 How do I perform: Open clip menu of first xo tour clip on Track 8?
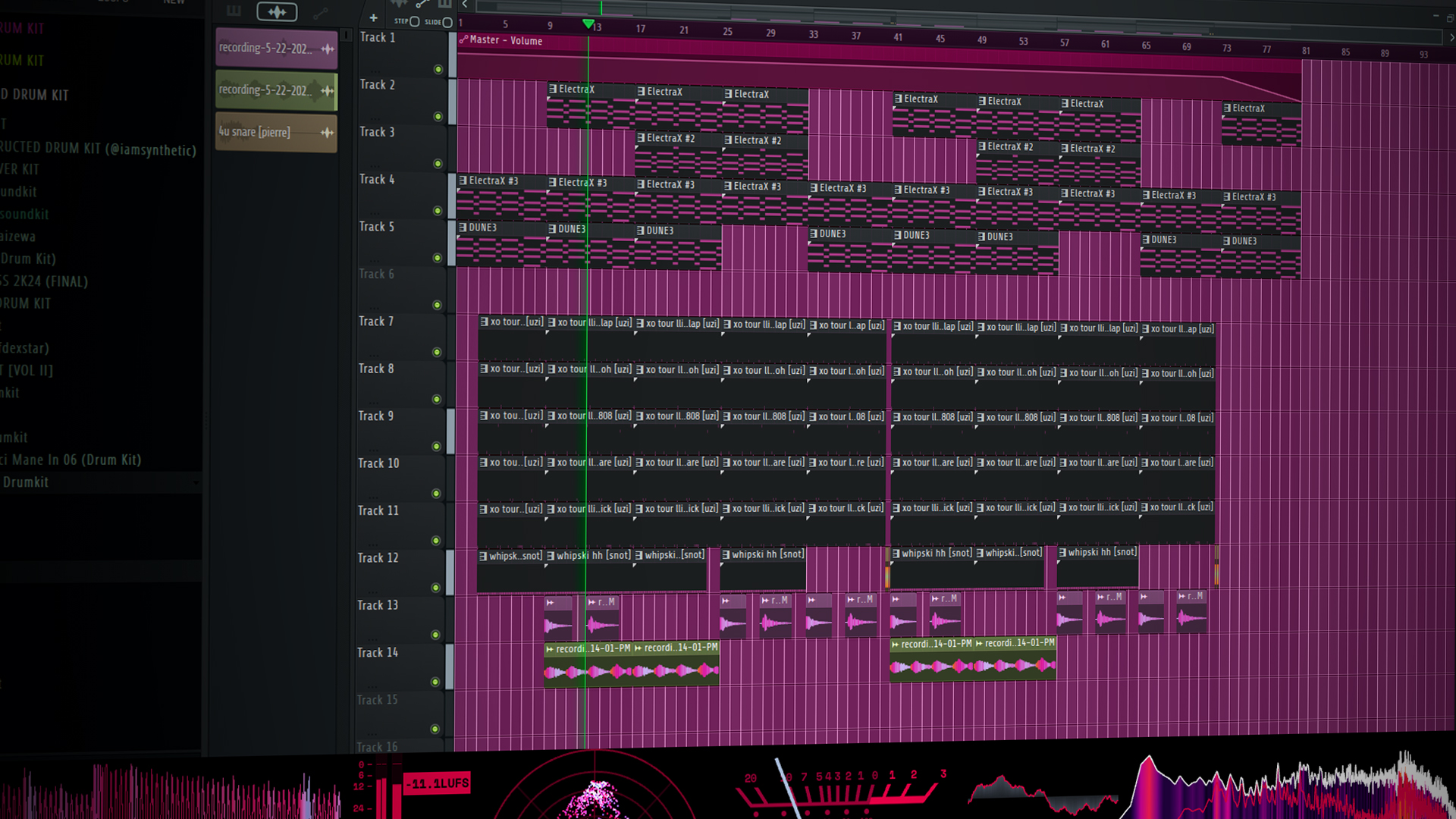(484, 369)
